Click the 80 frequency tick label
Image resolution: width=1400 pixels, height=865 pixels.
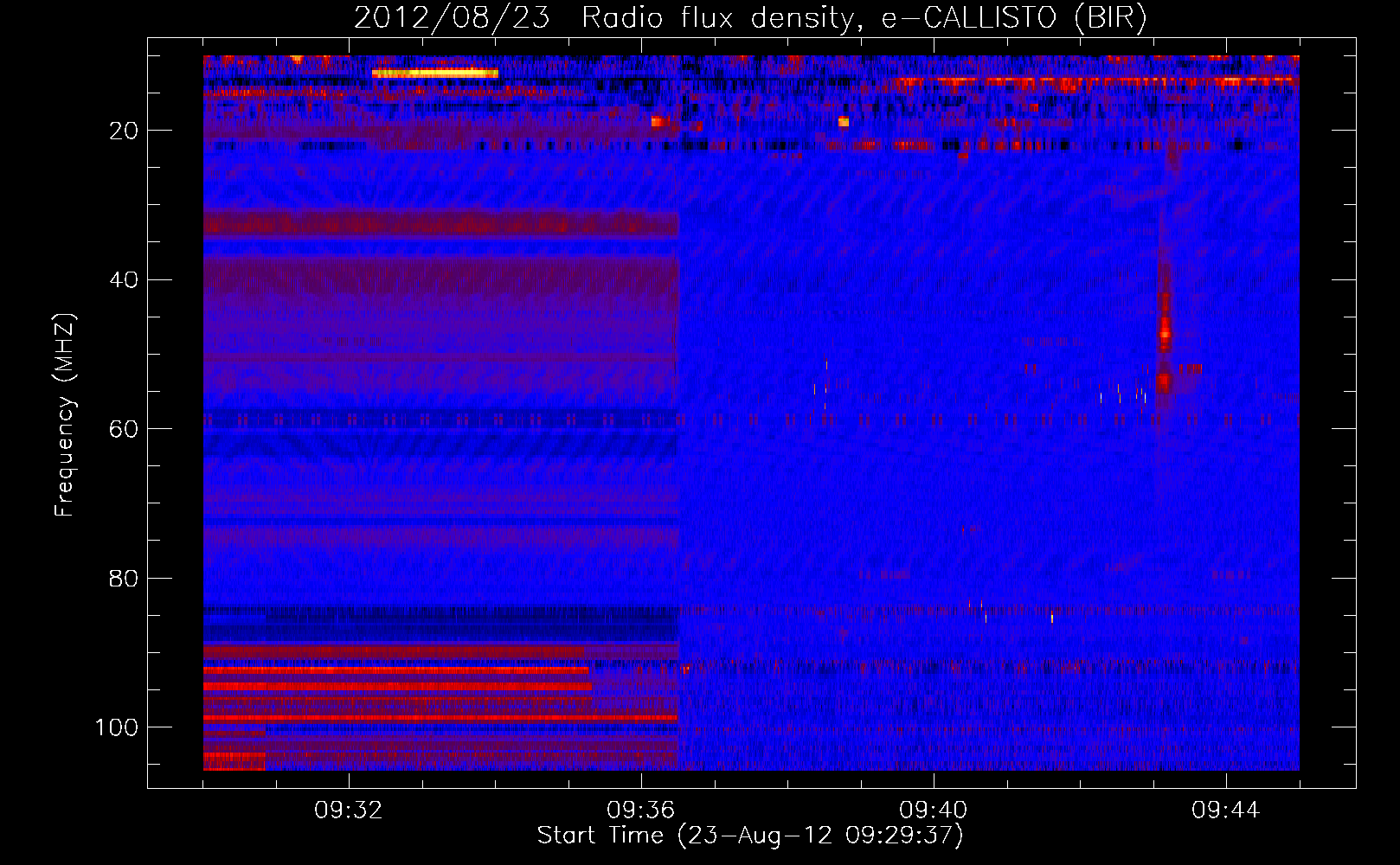coord(124,578)
